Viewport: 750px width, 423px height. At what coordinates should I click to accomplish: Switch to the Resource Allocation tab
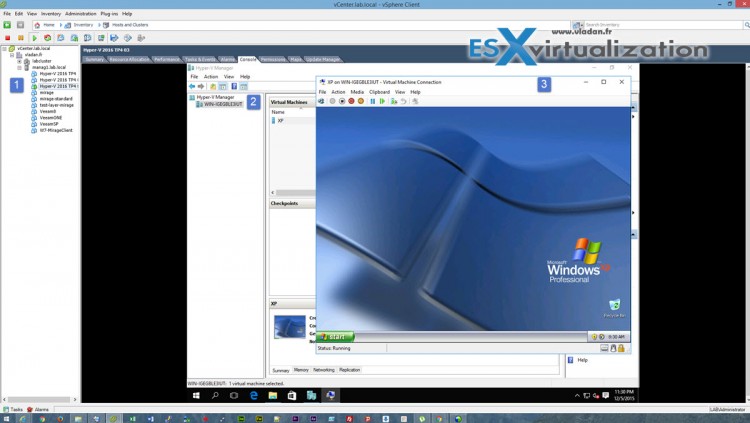click(x=129, y=59)
